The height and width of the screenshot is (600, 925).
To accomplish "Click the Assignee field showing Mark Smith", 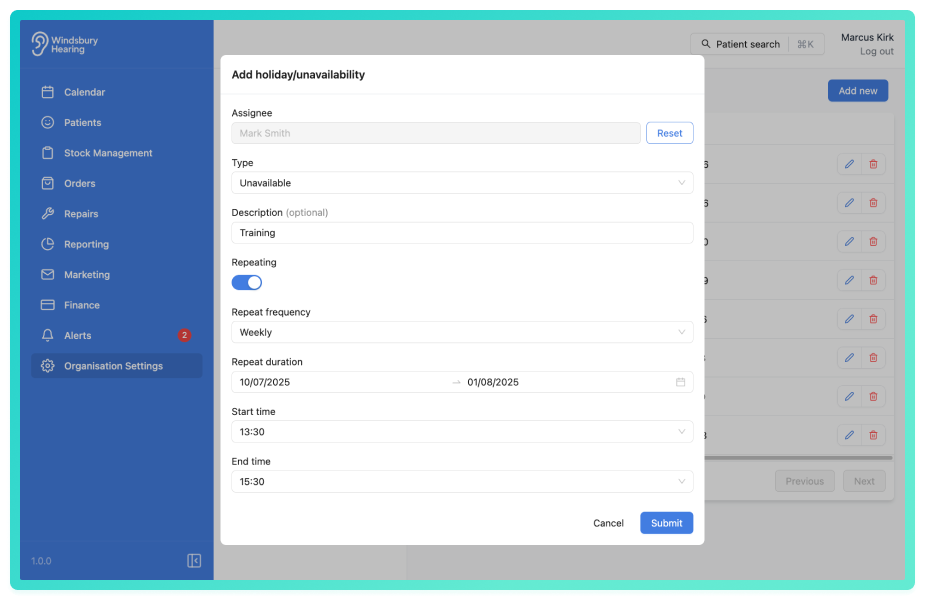I will tap(436, 133).
